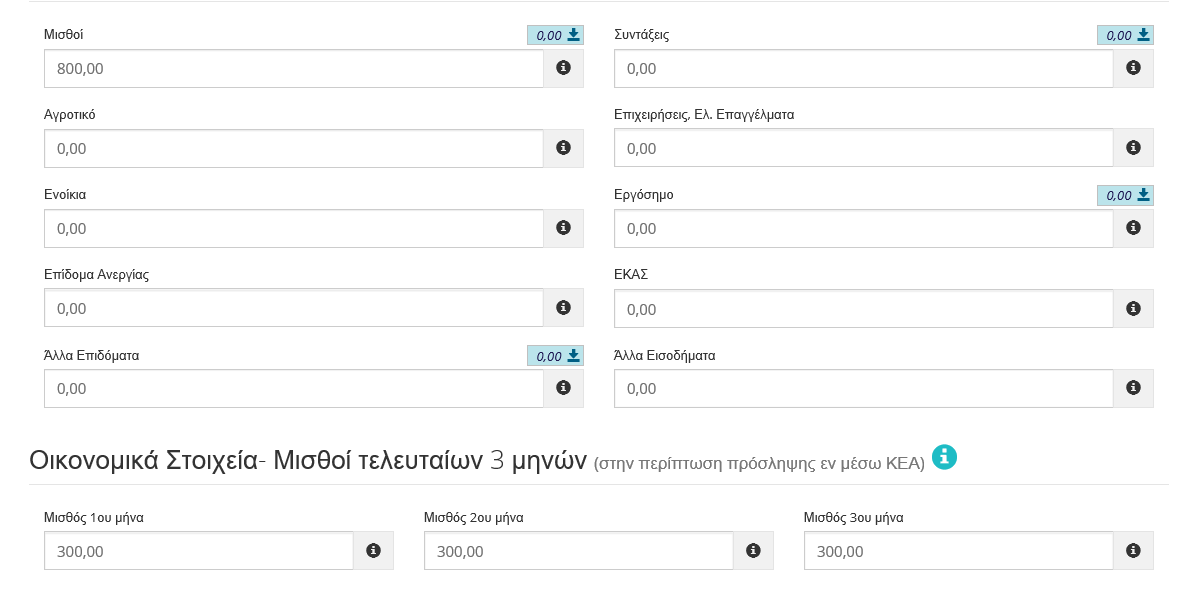Click the info icon next to Ενοίκια

tap(563, 228)
